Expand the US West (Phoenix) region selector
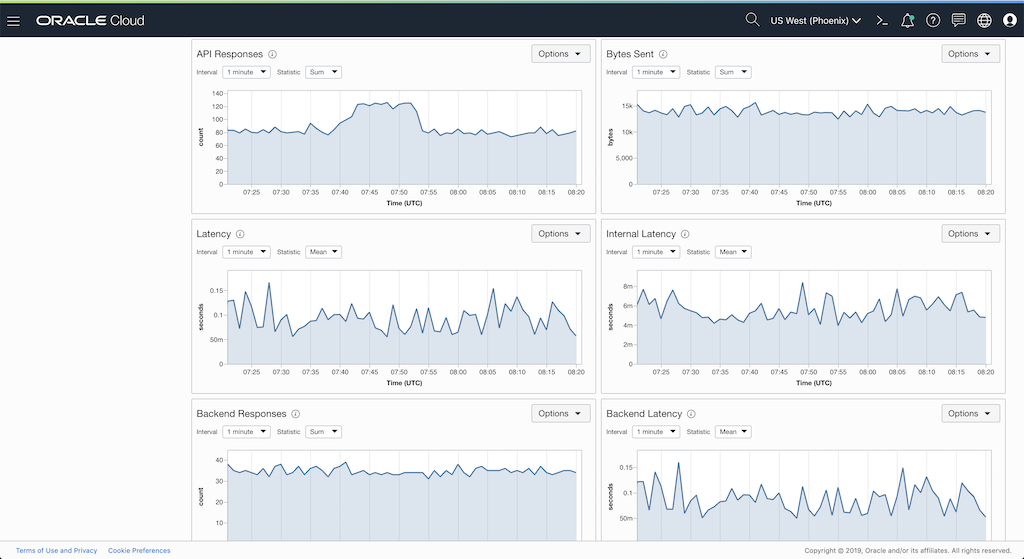 coord(816,20)
